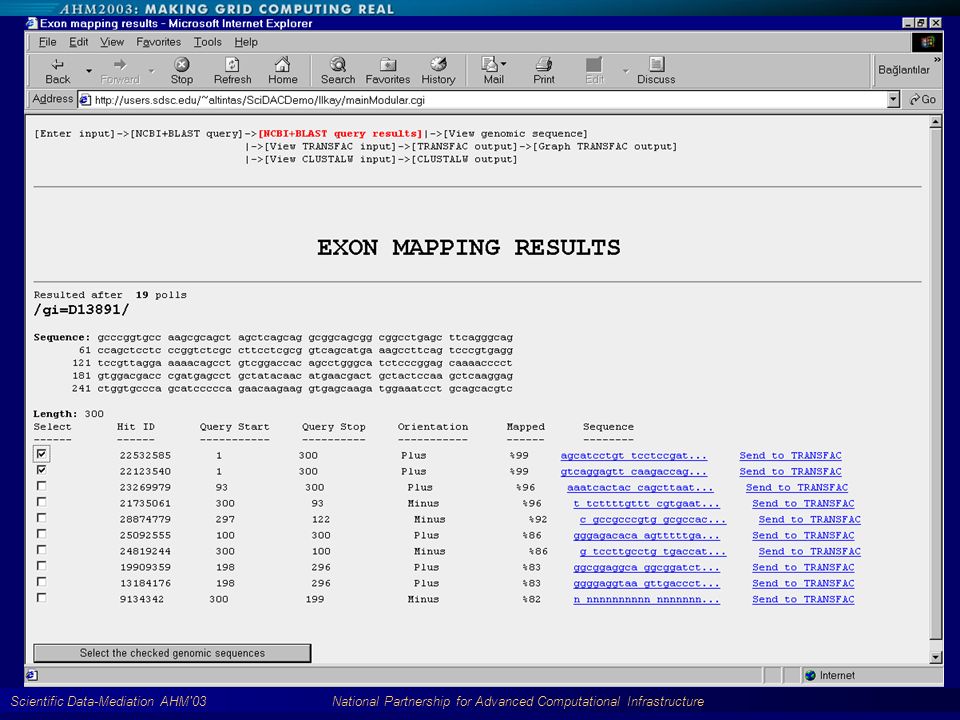Click Send to TRANSFAC for hit 22532585
This screenshot has height=720, width=960.
click(x=790, y=456)
